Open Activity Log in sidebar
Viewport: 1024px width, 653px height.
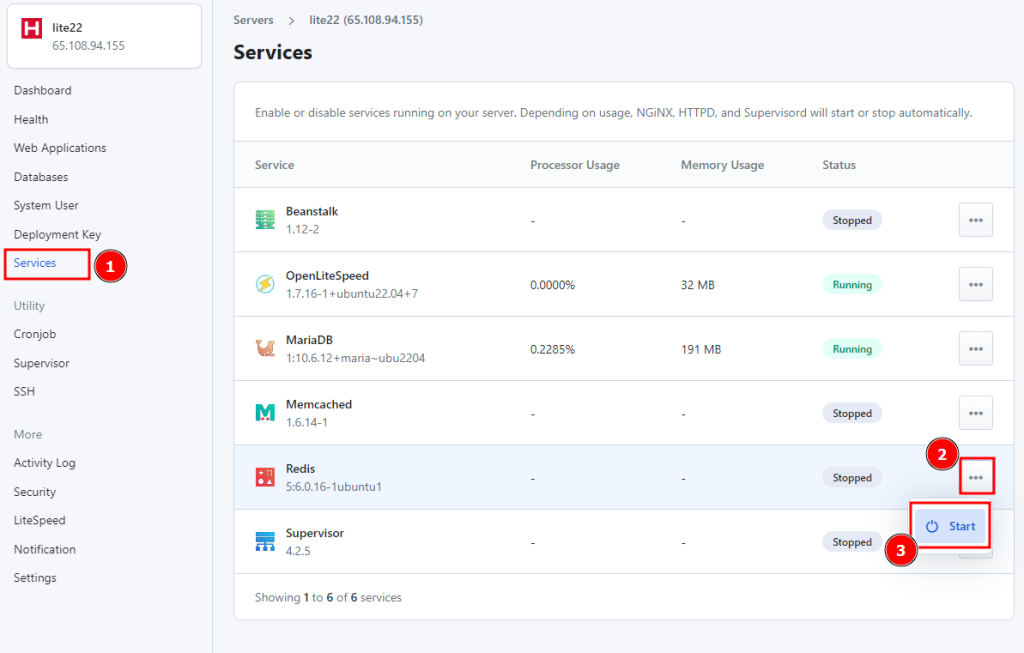pyautogui.click(x=44, y=463)
